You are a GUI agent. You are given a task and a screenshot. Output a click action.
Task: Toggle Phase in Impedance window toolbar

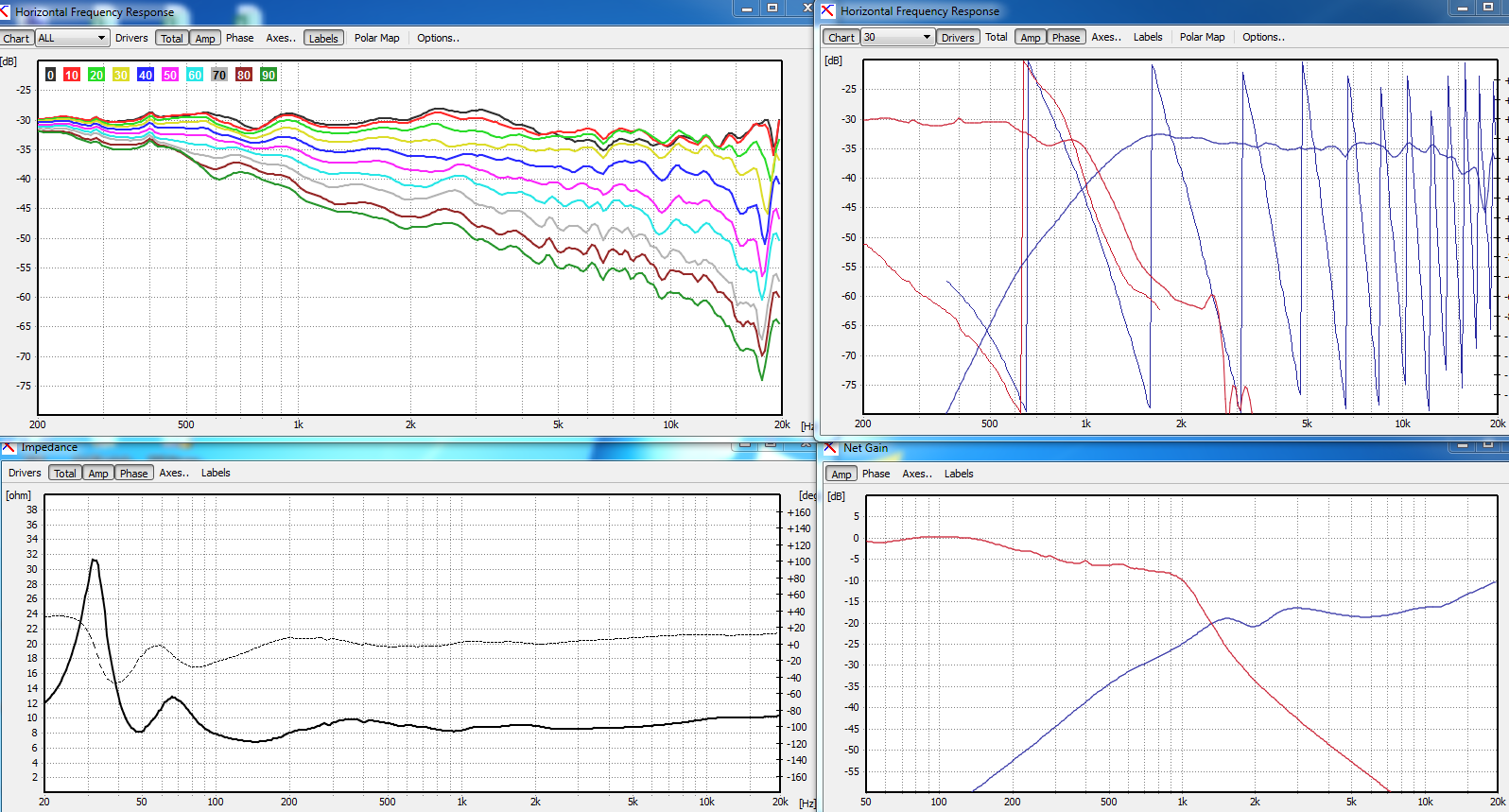pos(133,473)
